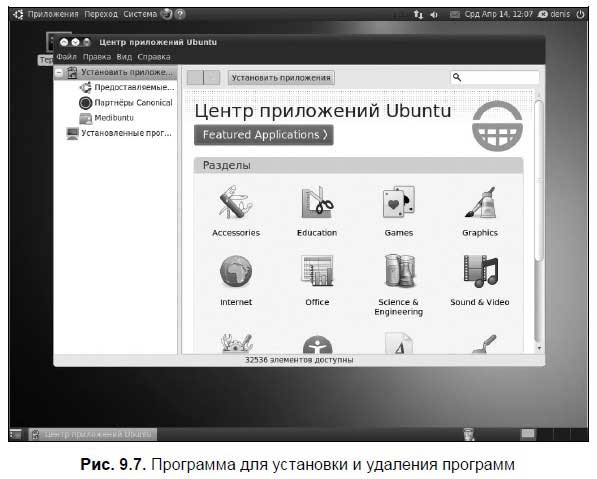Click the network connection indicator icon
597x479 pixels.
click(418, 14)
